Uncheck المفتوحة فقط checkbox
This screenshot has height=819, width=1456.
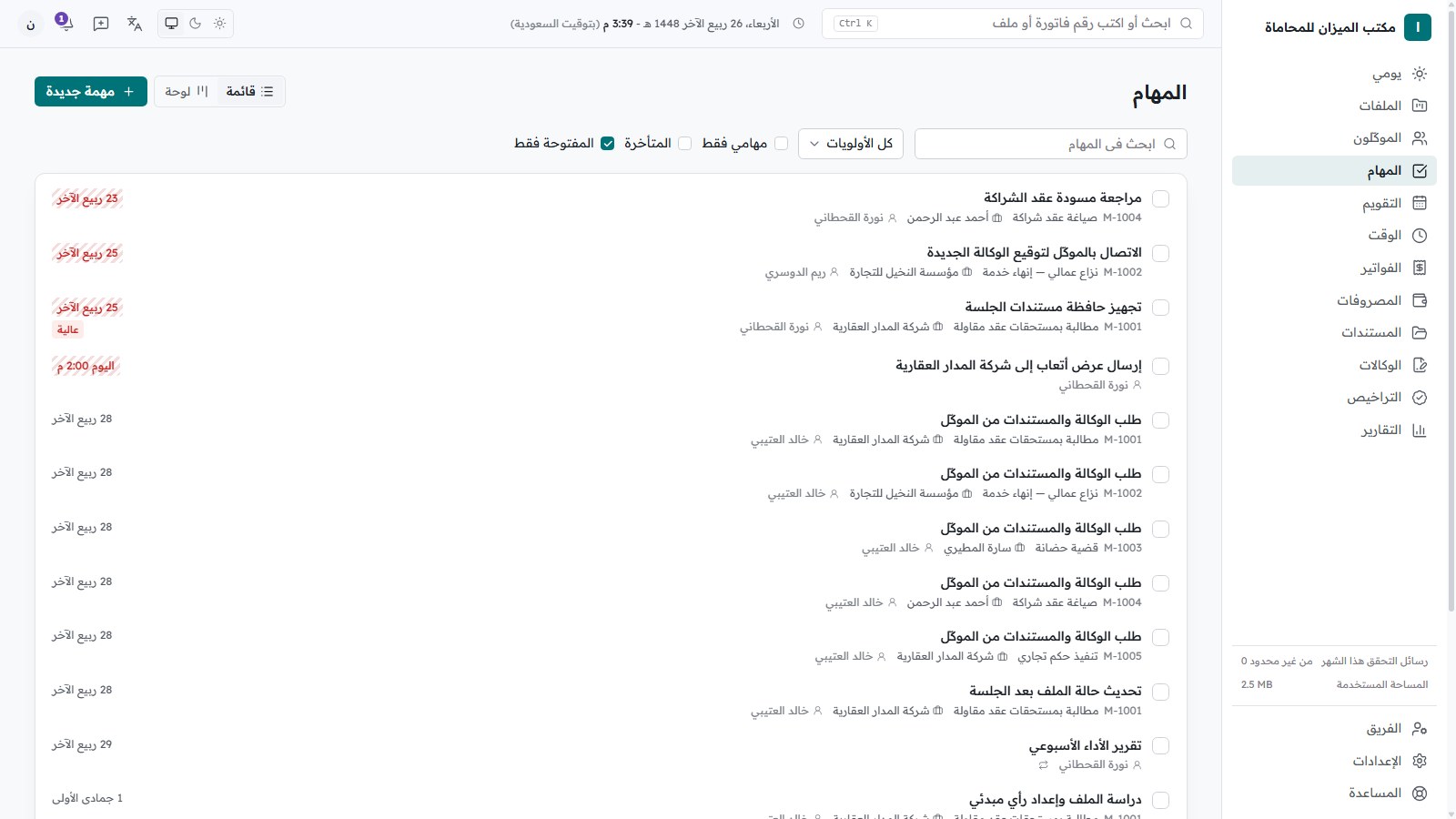[607, 144]
